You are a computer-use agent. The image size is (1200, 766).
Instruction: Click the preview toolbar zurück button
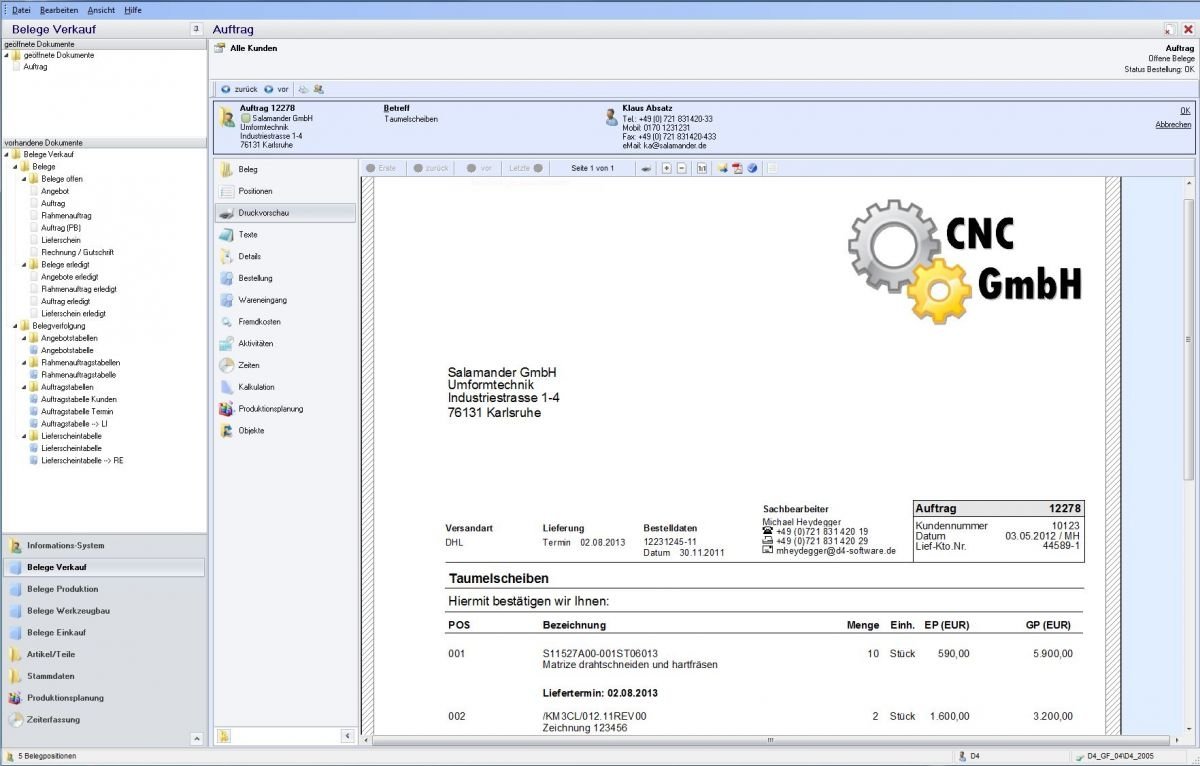pyautogui.click(x=431, y=168)
